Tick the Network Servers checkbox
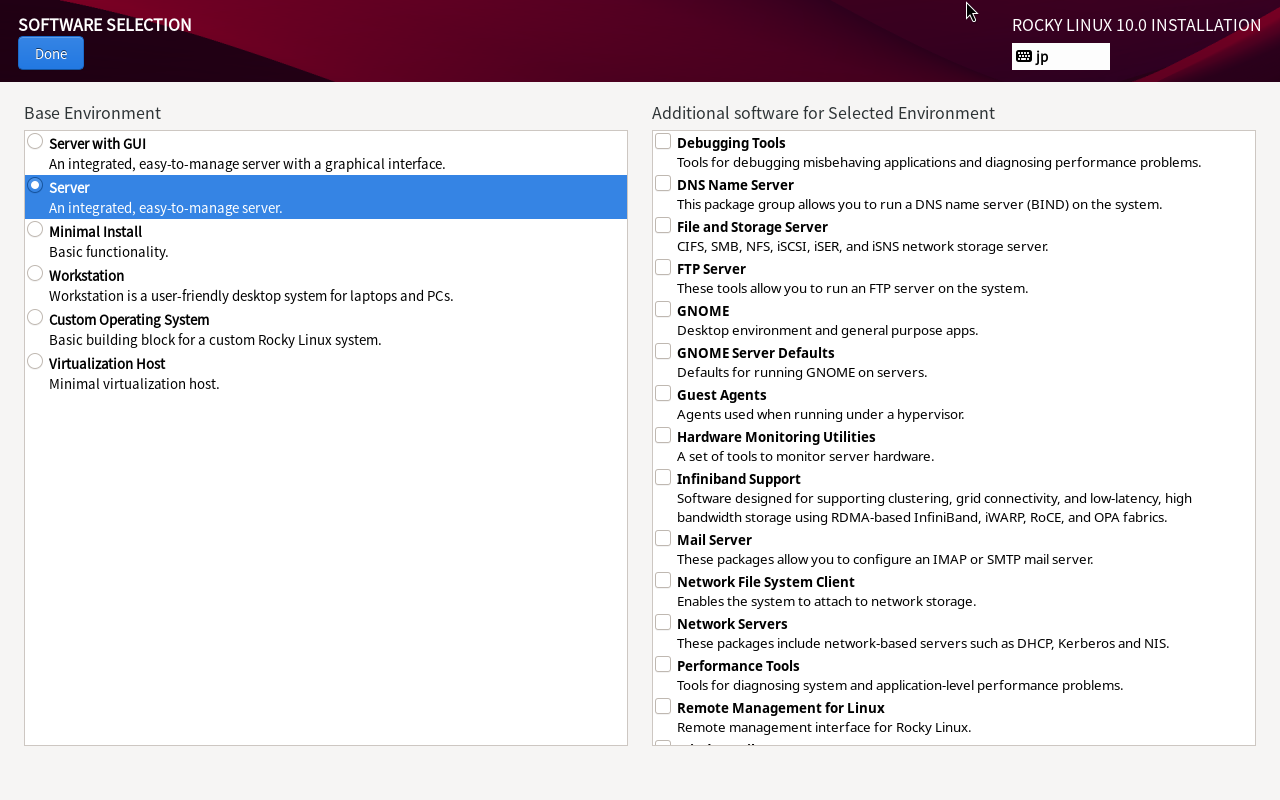The height and width of the screenshot is (800, 1280). [663, 622]
